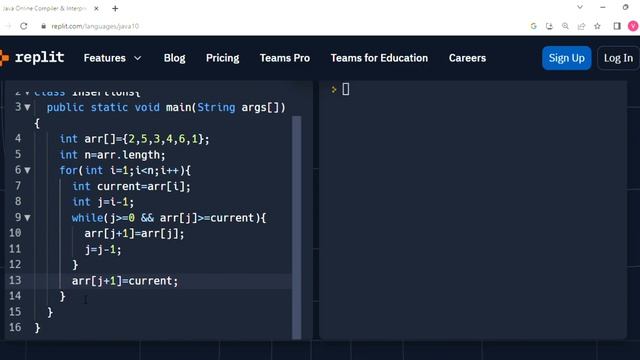
Task: Click line number 13 in gutter
Action: pos(15,280)
